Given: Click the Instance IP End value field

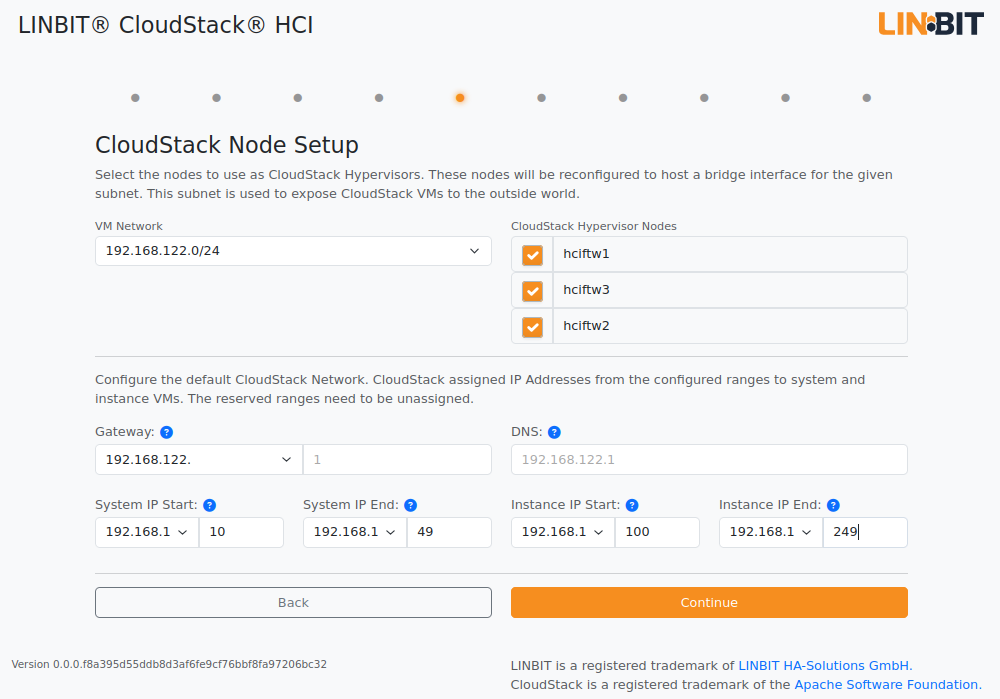Looking at the screenshot, I should pos(865,533).
